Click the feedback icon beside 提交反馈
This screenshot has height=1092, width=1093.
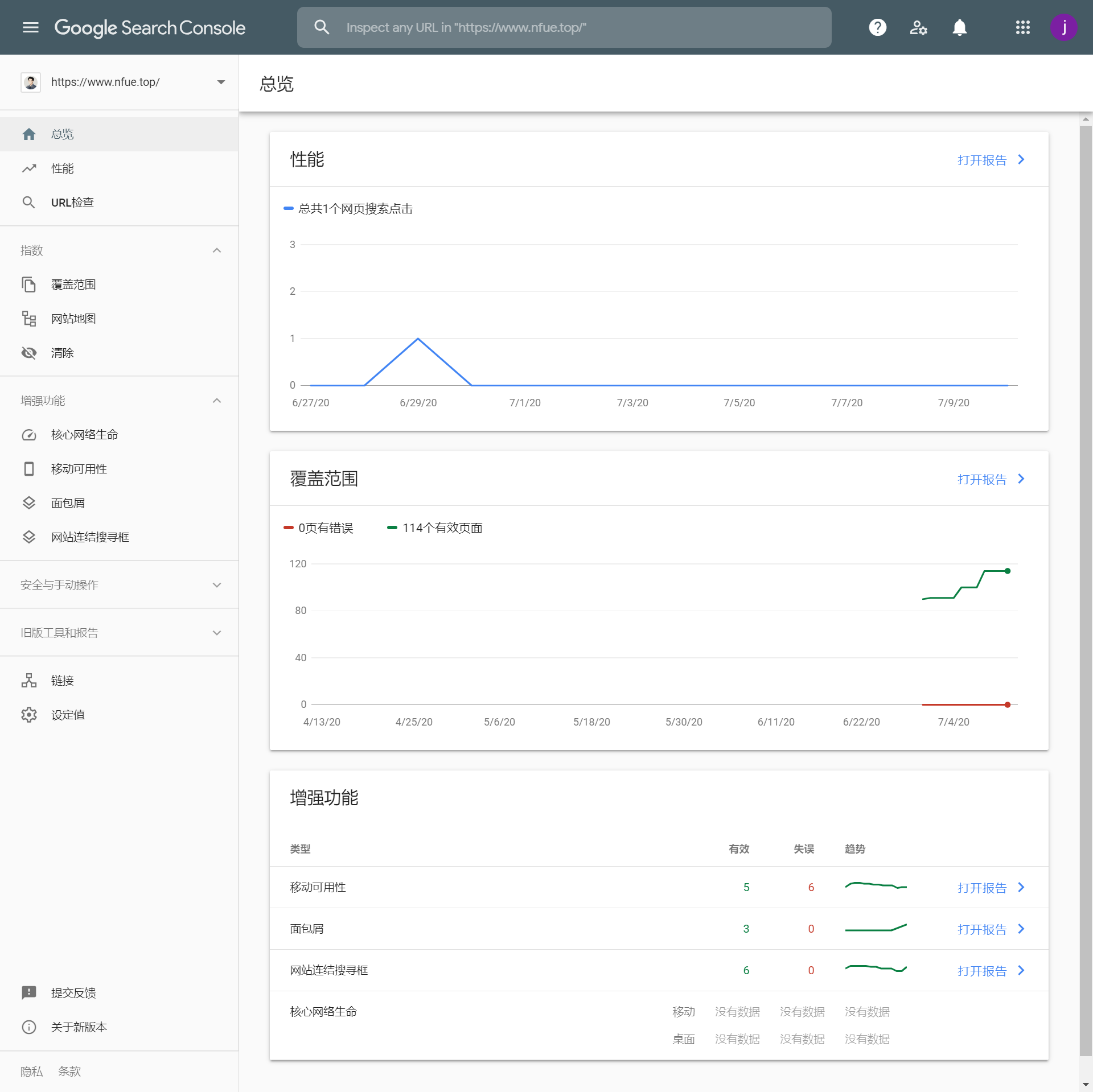(x=29, y=993)
